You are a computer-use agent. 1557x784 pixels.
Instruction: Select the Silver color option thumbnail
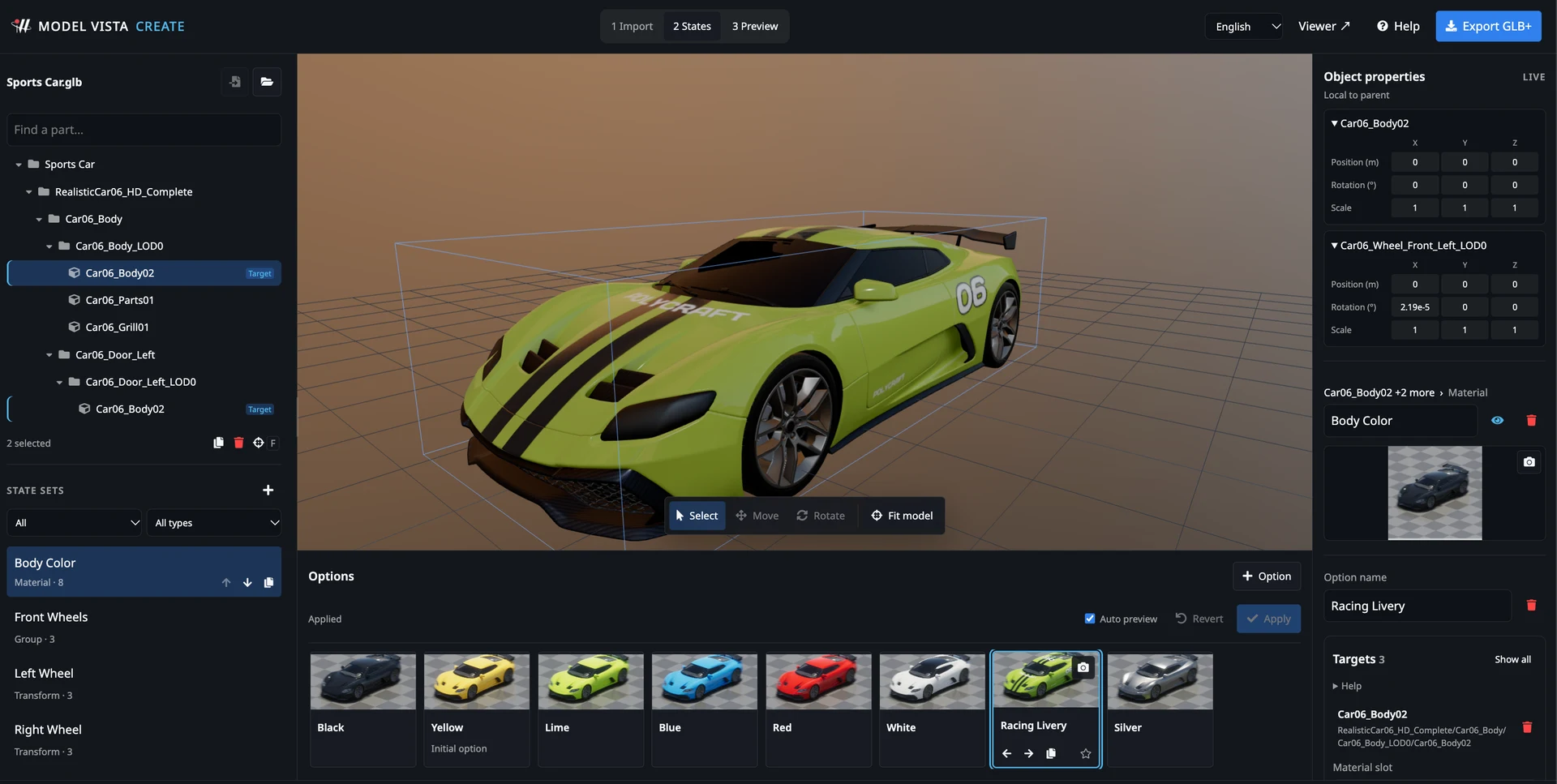[1160, 682]
